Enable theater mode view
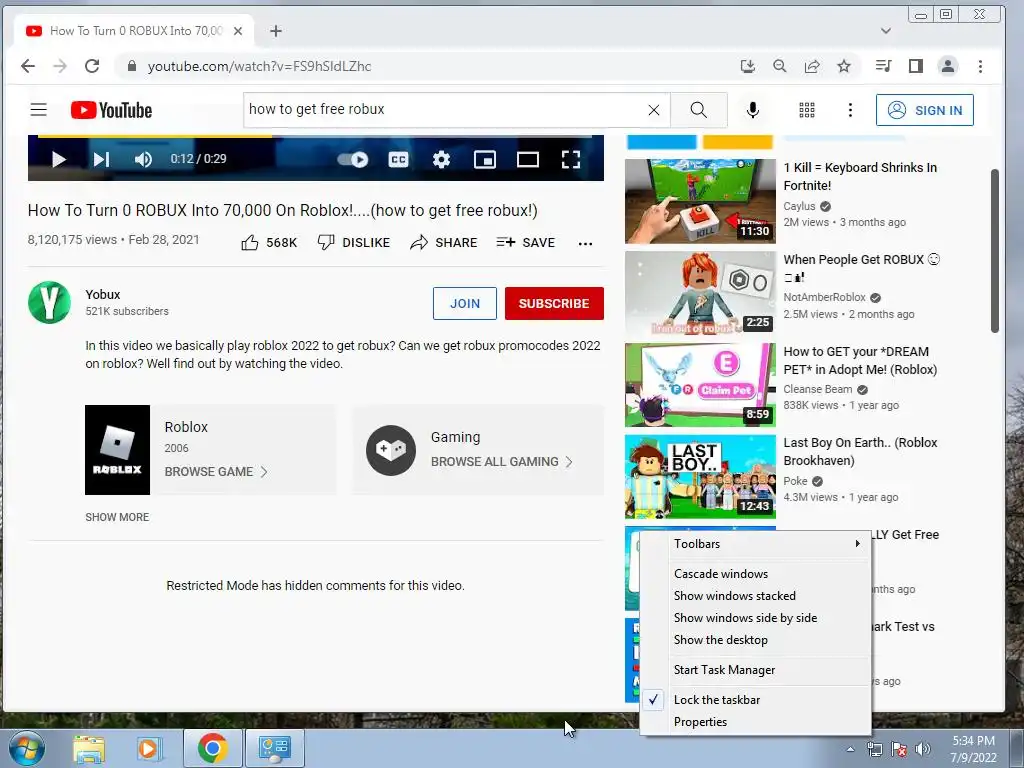Viewport: 1024px width, 768px height. pyautogui.click(x=528, y=159)
